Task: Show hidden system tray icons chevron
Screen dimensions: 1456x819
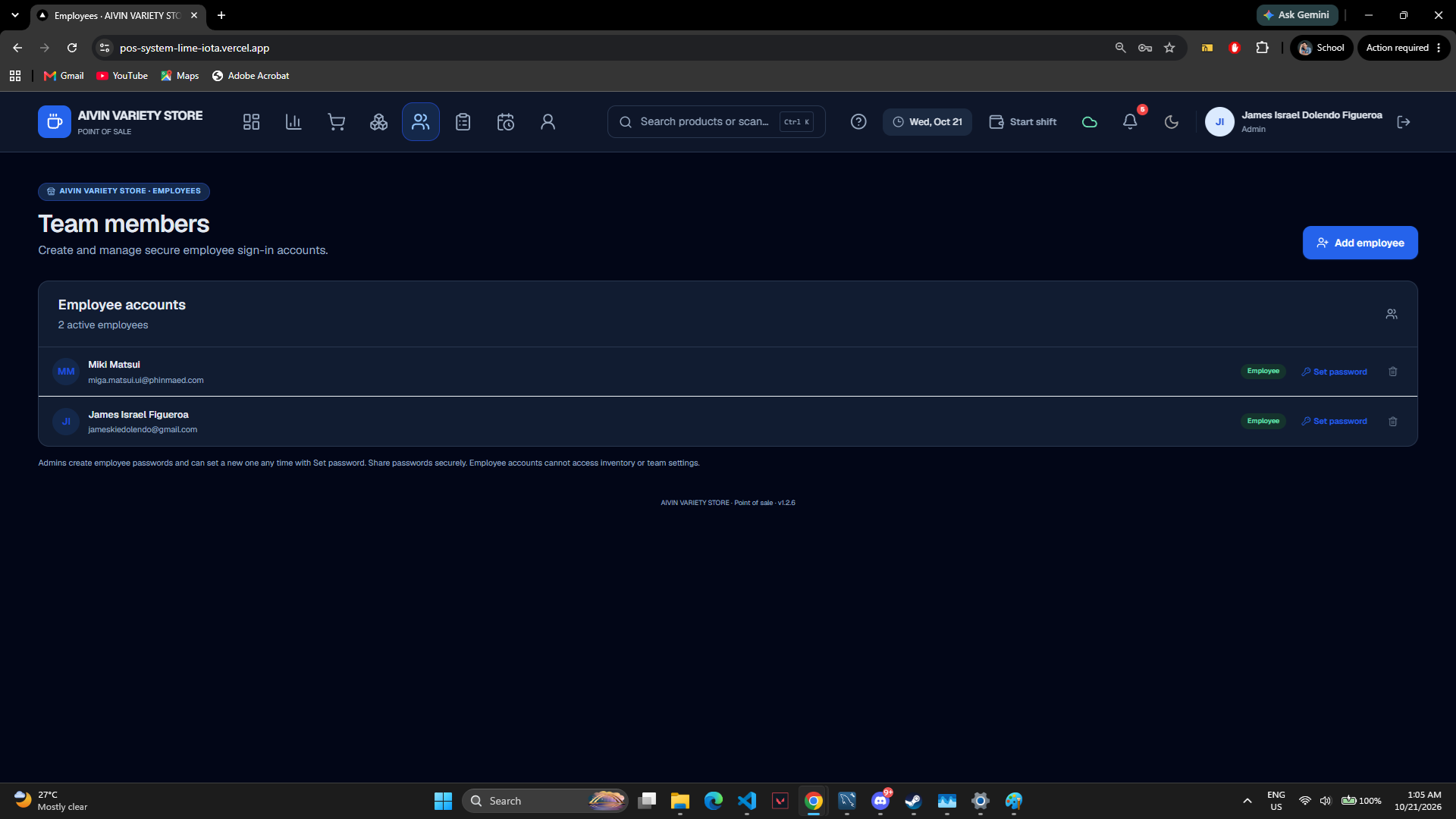Action: tap(1247, 801)
